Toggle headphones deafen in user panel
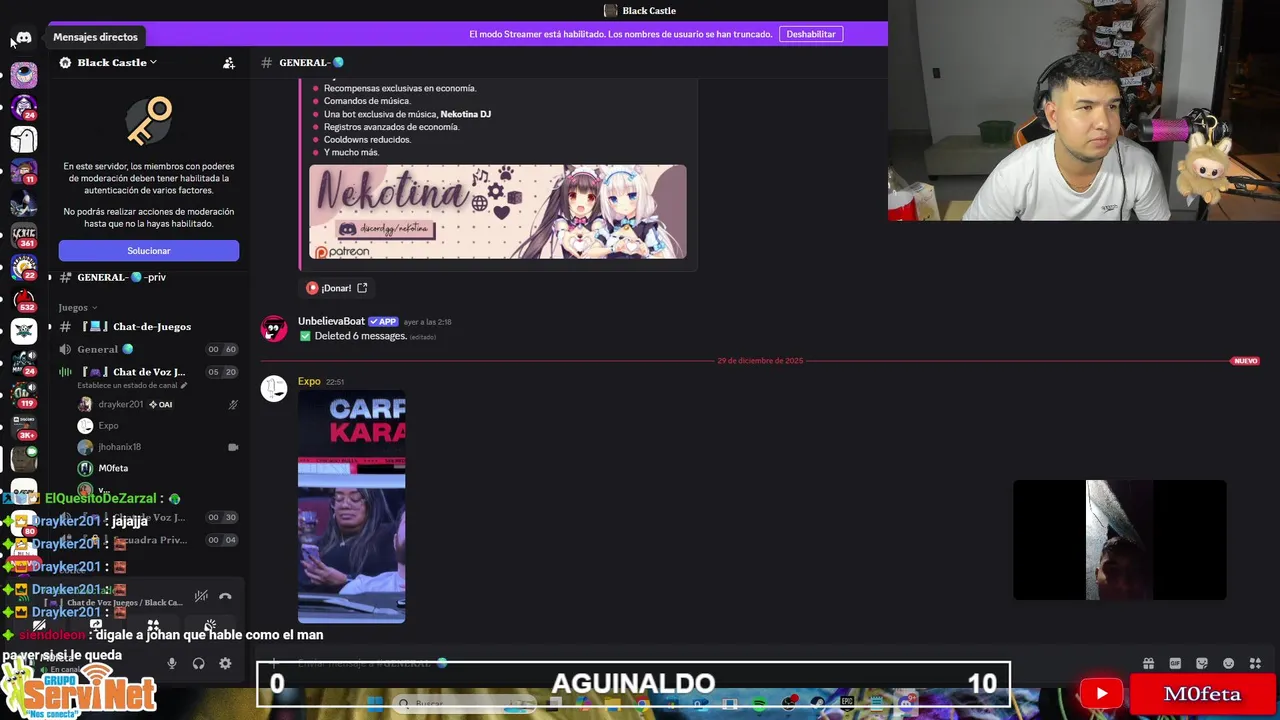The width and height of the screenshot is (1280, 720). click(198, 663)
